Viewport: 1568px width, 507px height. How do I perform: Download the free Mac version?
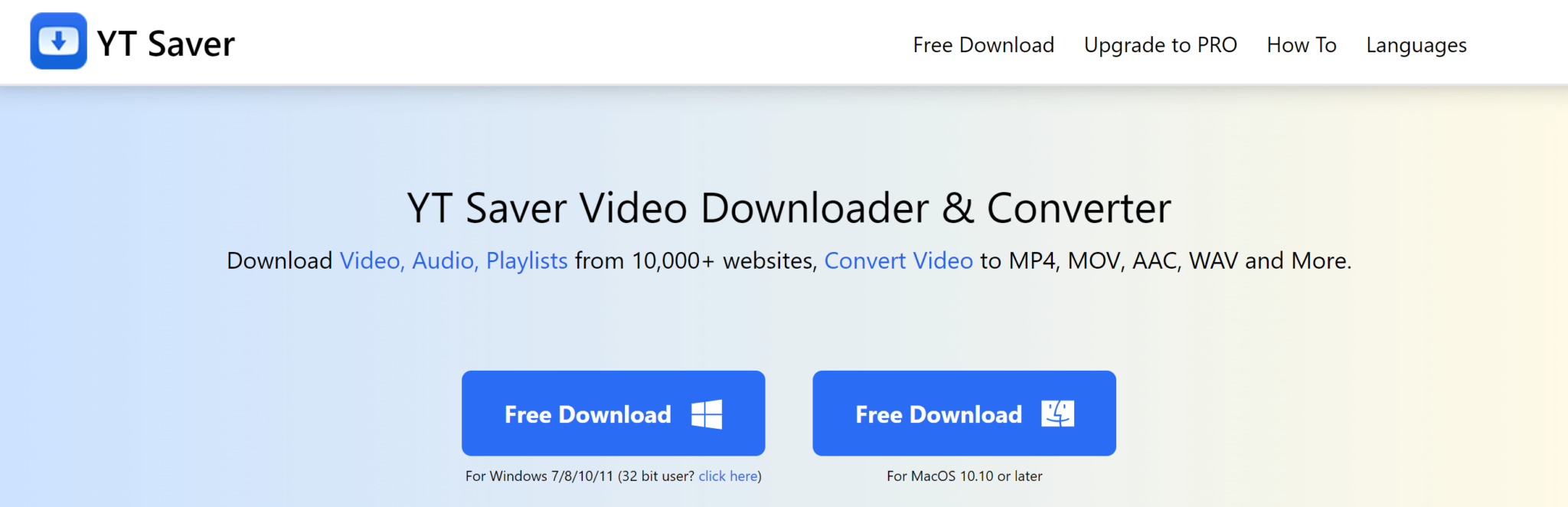964,414
